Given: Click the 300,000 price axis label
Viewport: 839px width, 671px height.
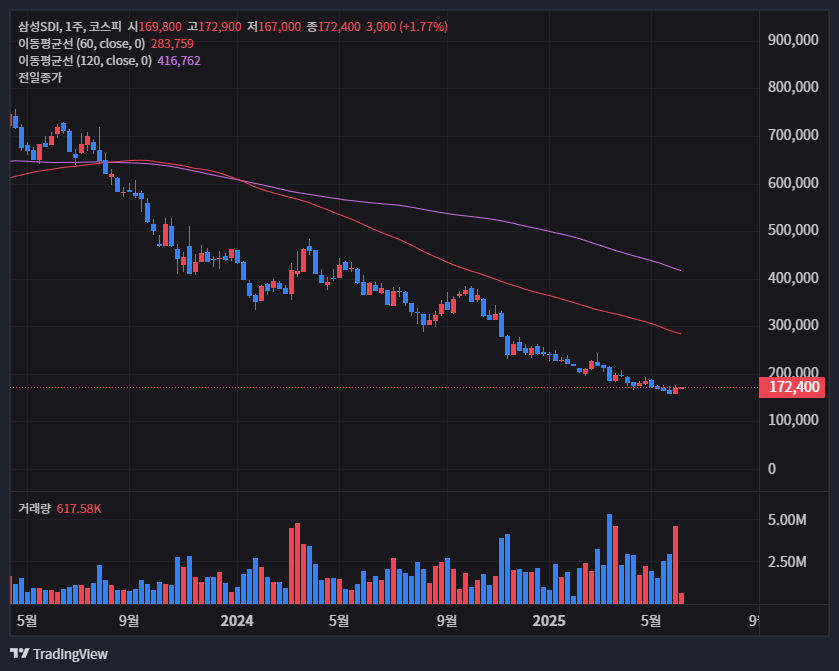Looking at the screenshot, I should tap(793, 325).
